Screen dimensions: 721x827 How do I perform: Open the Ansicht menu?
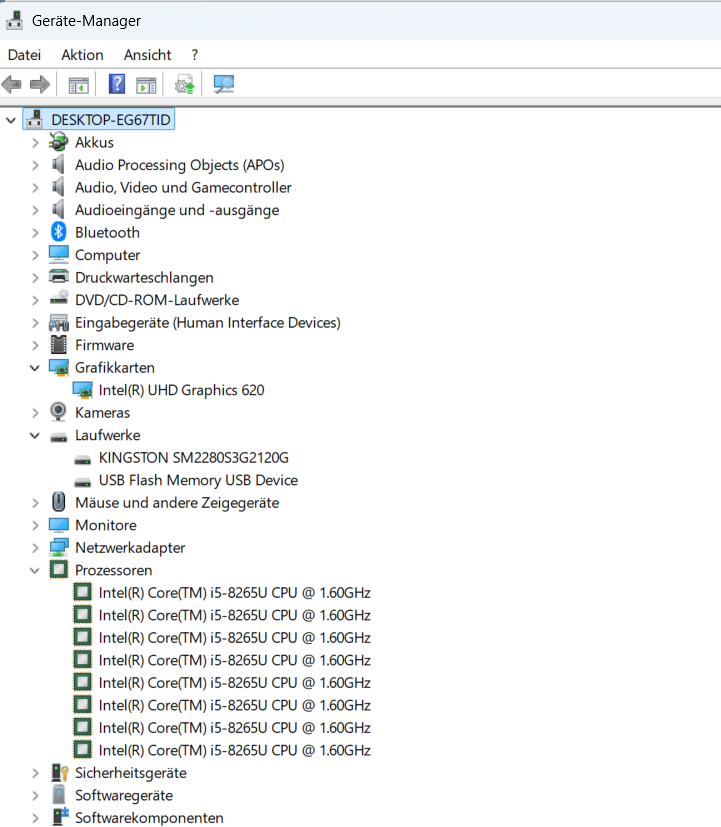click(x=148, y=55)
